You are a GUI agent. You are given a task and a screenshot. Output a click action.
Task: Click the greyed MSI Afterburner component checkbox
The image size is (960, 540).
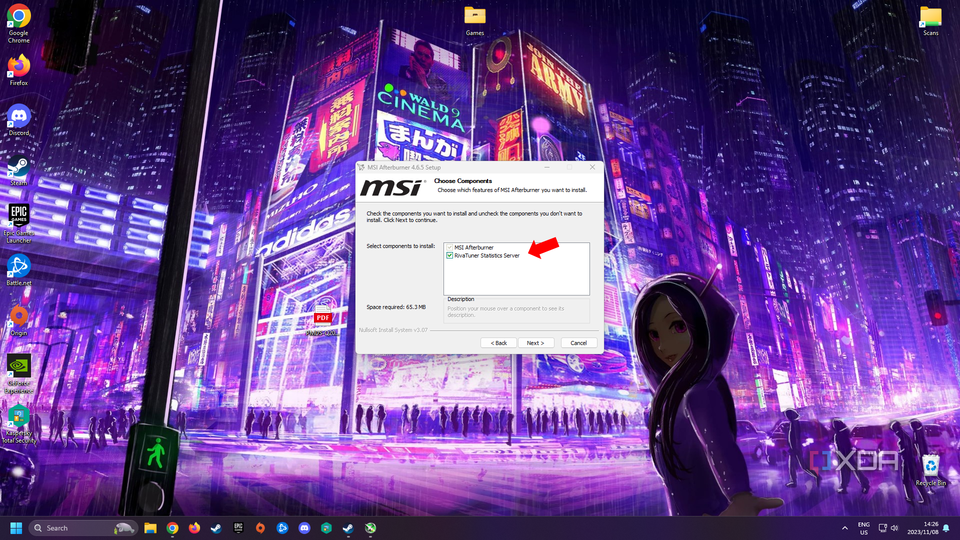click(x=449, y=247)
